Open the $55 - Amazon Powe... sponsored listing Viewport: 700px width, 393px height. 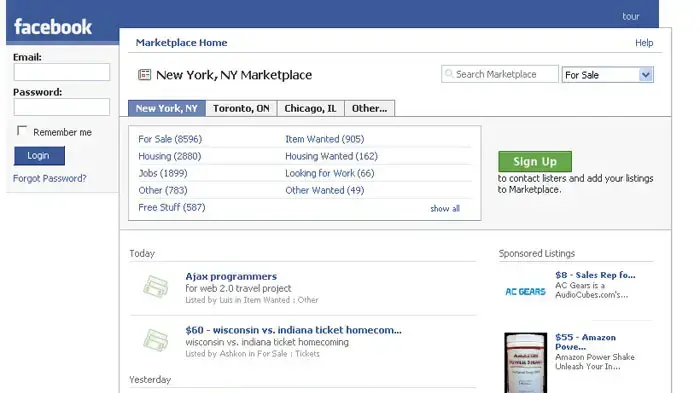pyautogui.click(x=585, y=342)
